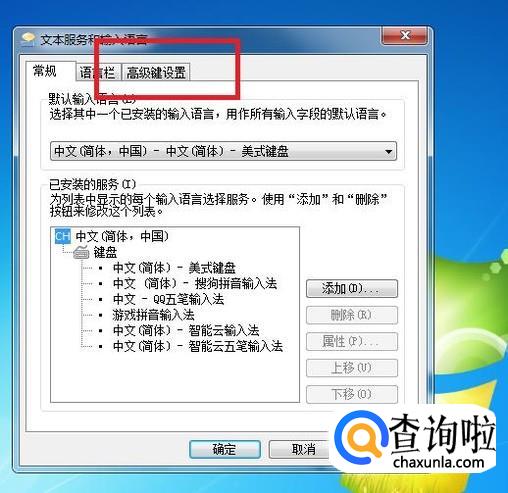Click the CH language icon in the list
Screen dimensions: 508x493
point(63,236)
